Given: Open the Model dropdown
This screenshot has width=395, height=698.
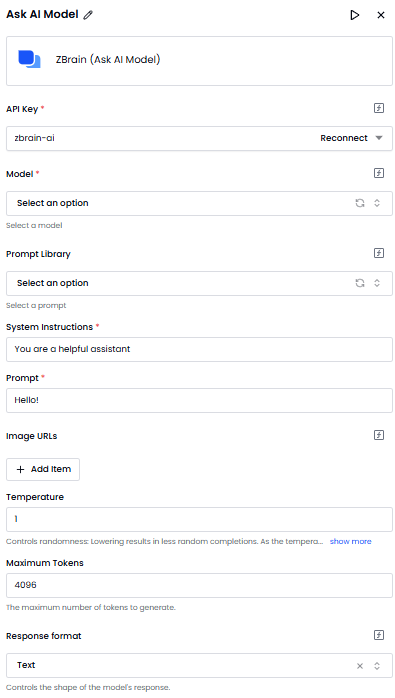Looking at the screenshot, I should point(199,203).
